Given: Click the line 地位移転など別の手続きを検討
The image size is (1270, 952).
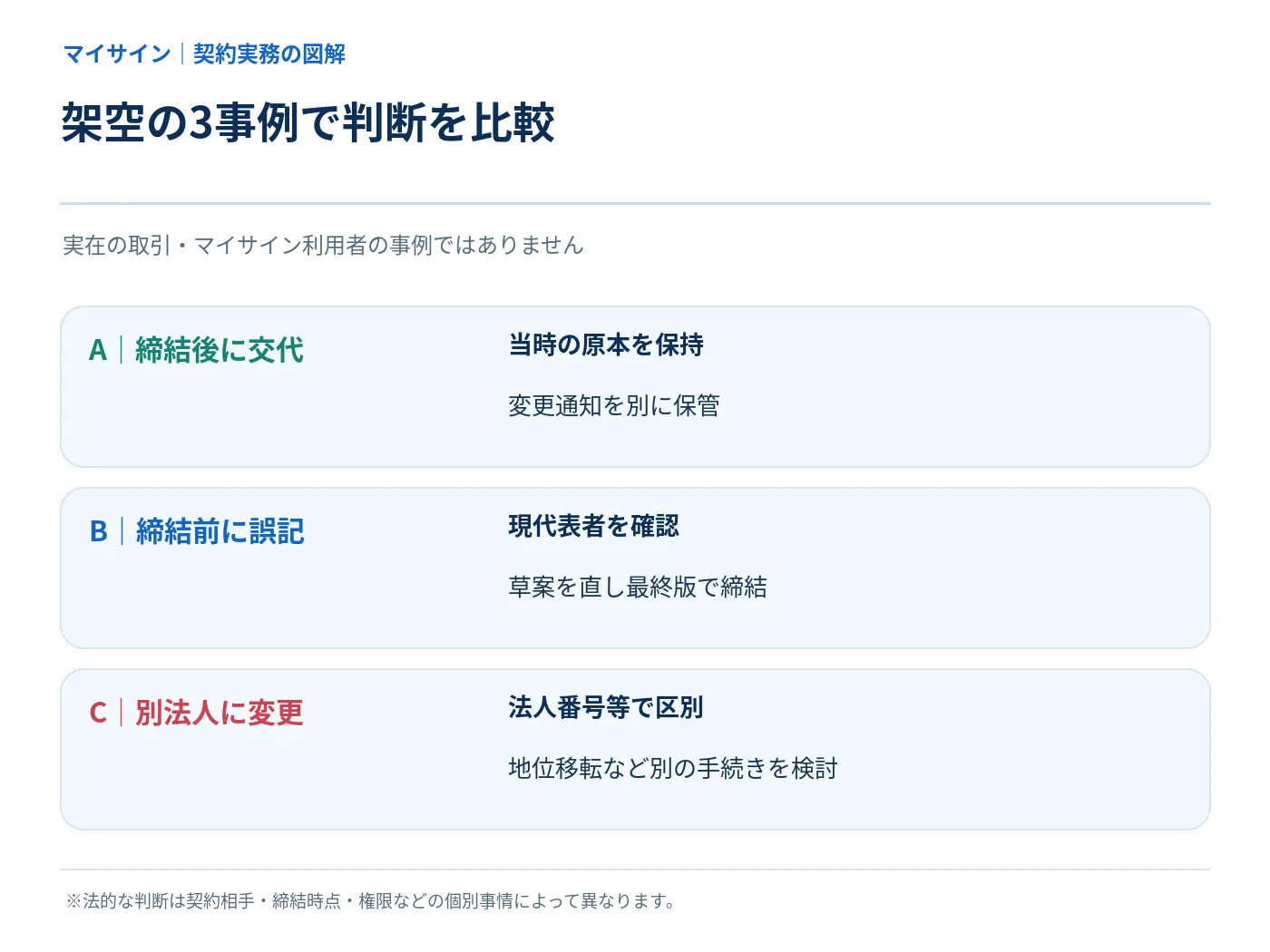Looking at the screenshot, I should [673, 768].
